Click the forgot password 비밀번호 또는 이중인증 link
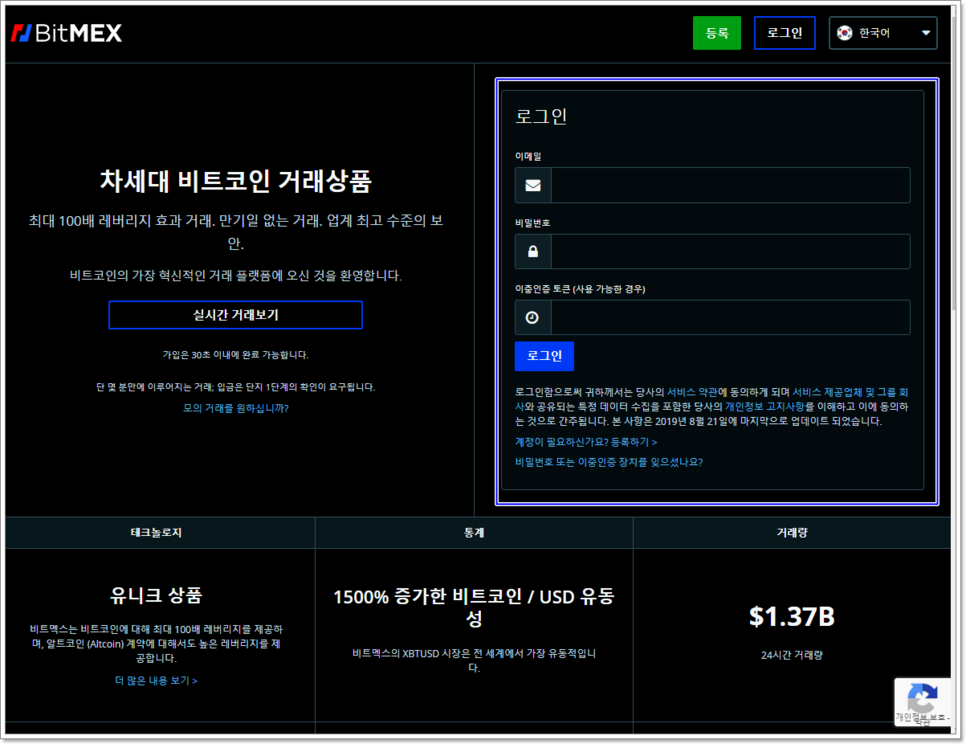The image size is (966, 744). pyautogui.click(x=609, y=463)
